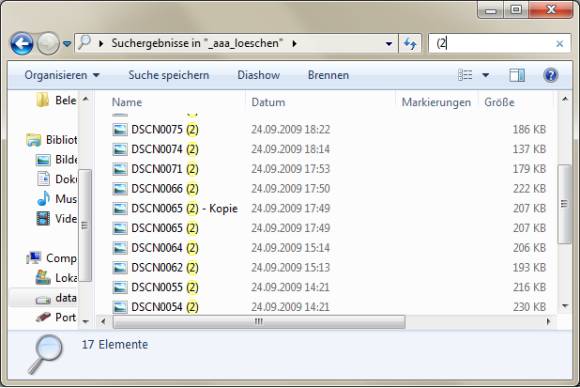Viewport: 580px width, 388px height.
Task: Clear the search box with X
Action: point(560,44)
